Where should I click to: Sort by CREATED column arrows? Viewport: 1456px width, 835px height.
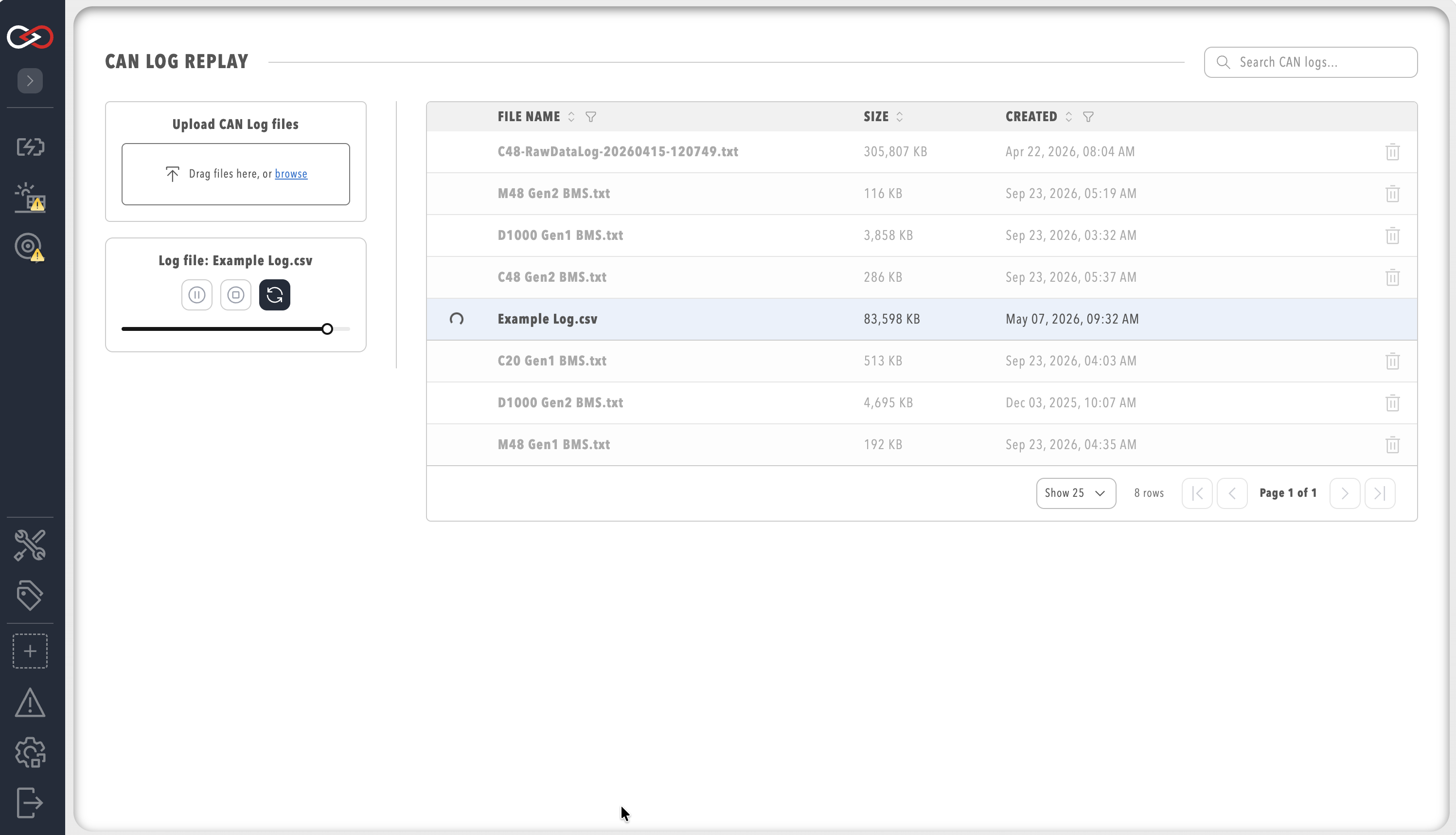tap(1068, 117)
